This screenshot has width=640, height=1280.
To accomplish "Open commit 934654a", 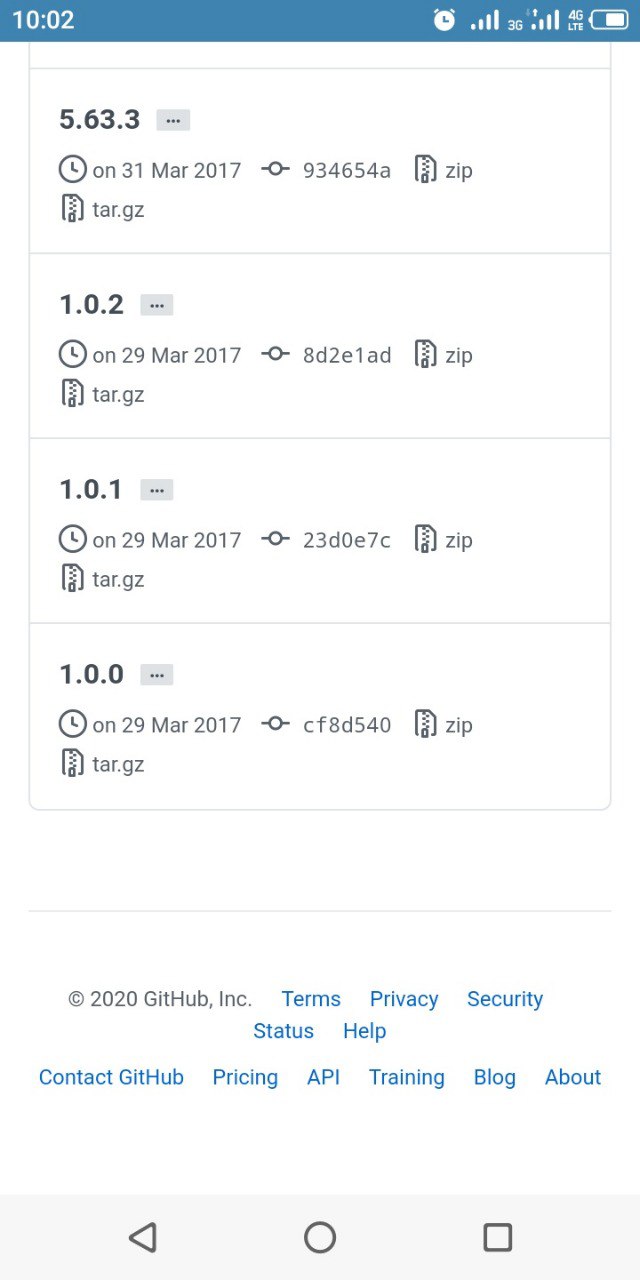I will click(346, 170).
